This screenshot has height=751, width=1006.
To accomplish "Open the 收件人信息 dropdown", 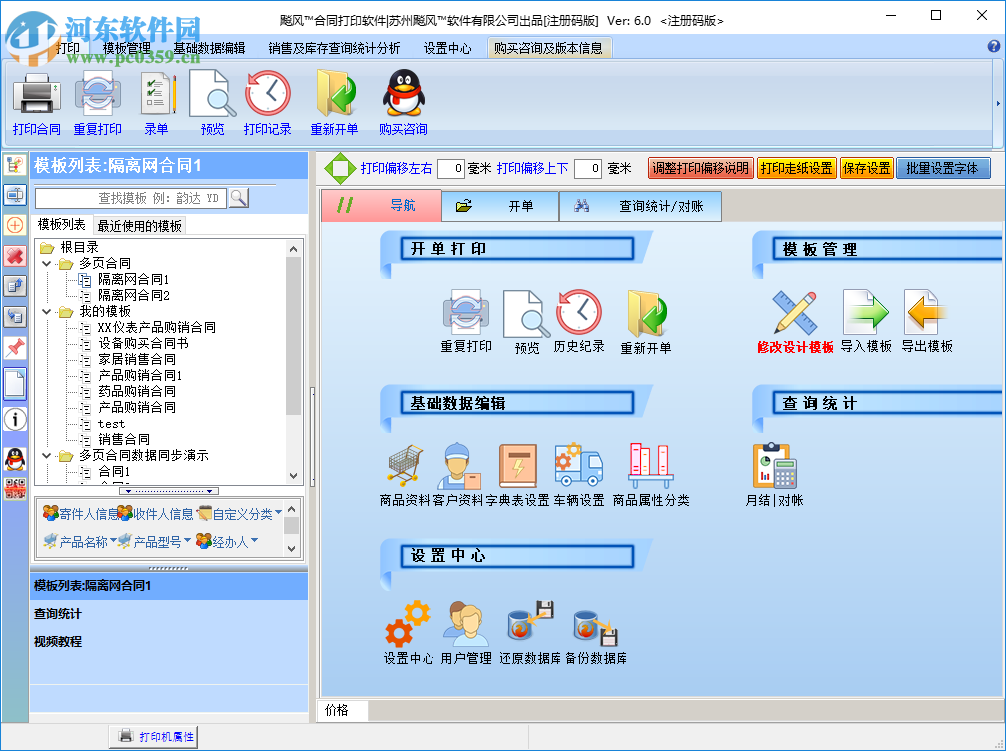I will point(156,513).
